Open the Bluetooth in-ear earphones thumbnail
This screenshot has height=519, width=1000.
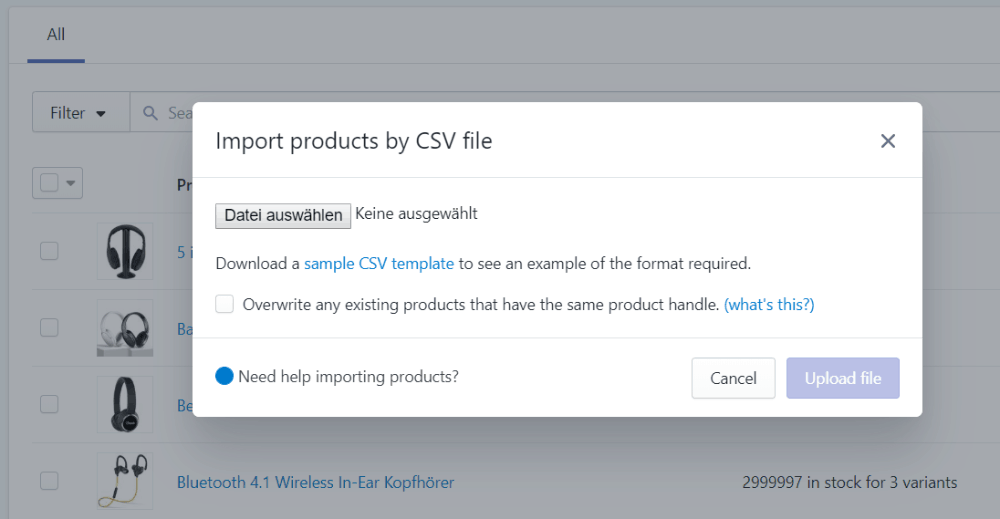(125, 481)
